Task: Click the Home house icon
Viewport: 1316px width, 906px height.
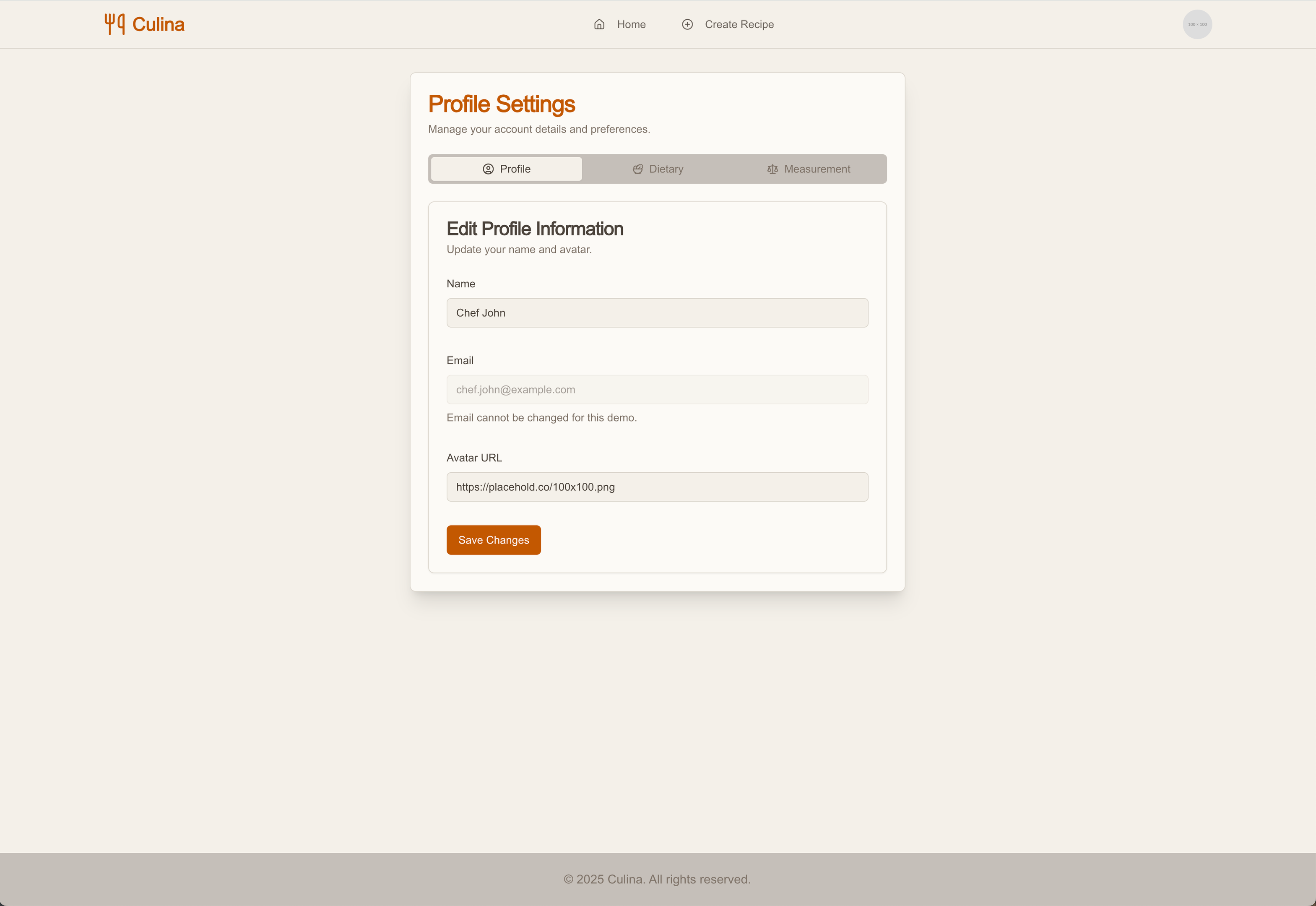Action: 599,24
